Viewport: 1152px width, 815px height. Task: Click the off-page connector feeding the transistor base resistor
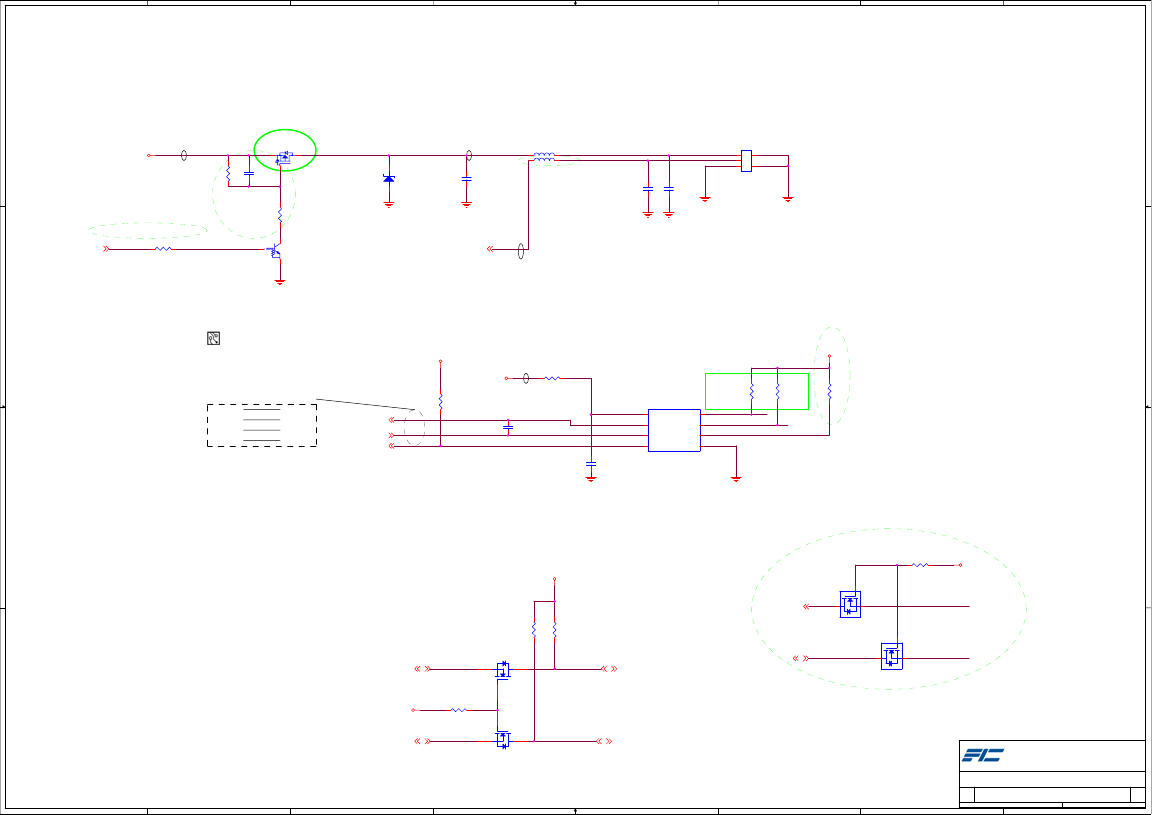coord(106,249)
